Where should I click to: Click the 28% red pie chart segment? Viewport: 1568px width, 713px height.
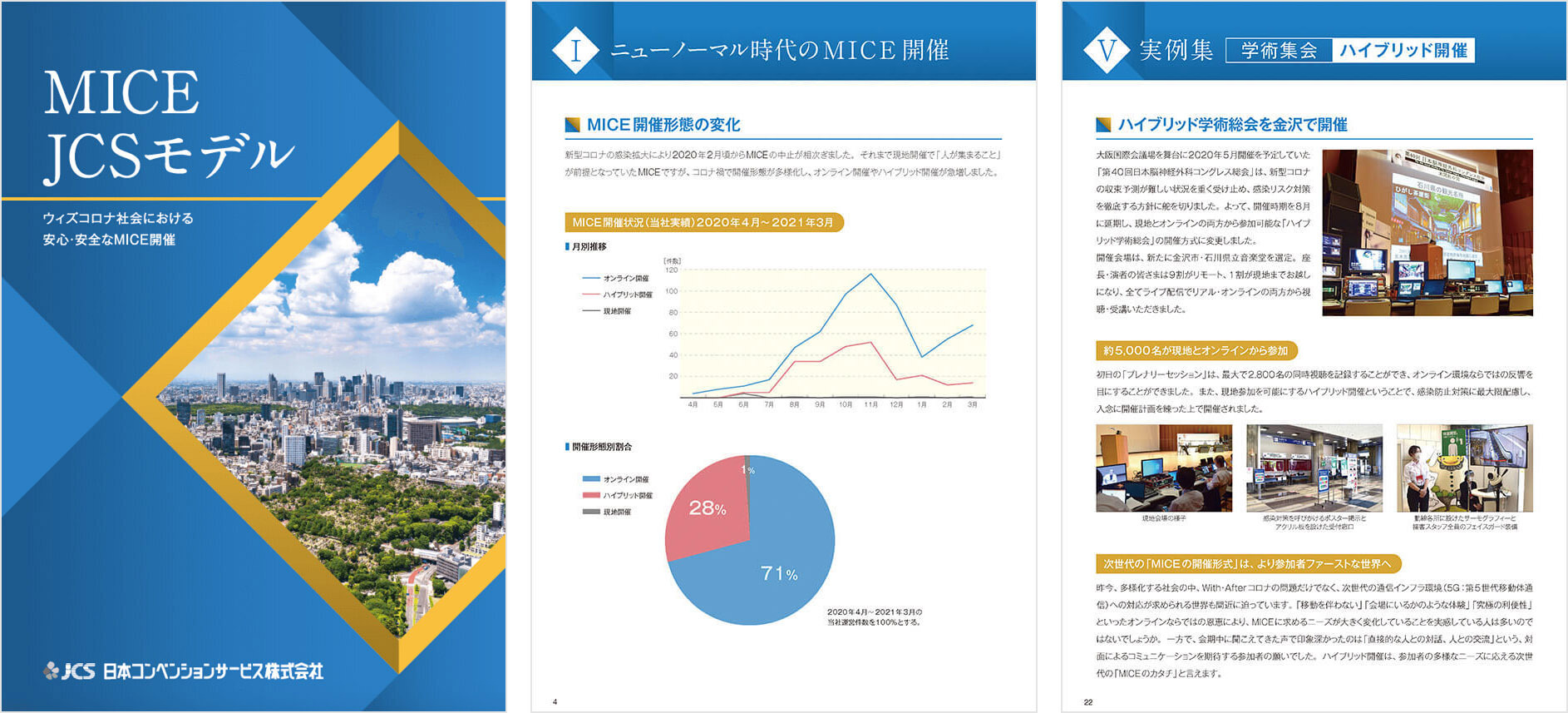coord(706,509)
